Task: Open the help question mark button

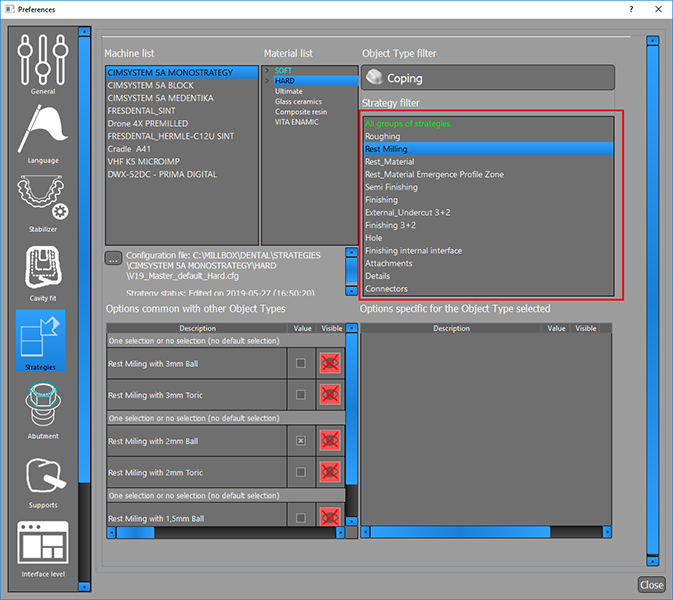Action: tap(631, 9)
